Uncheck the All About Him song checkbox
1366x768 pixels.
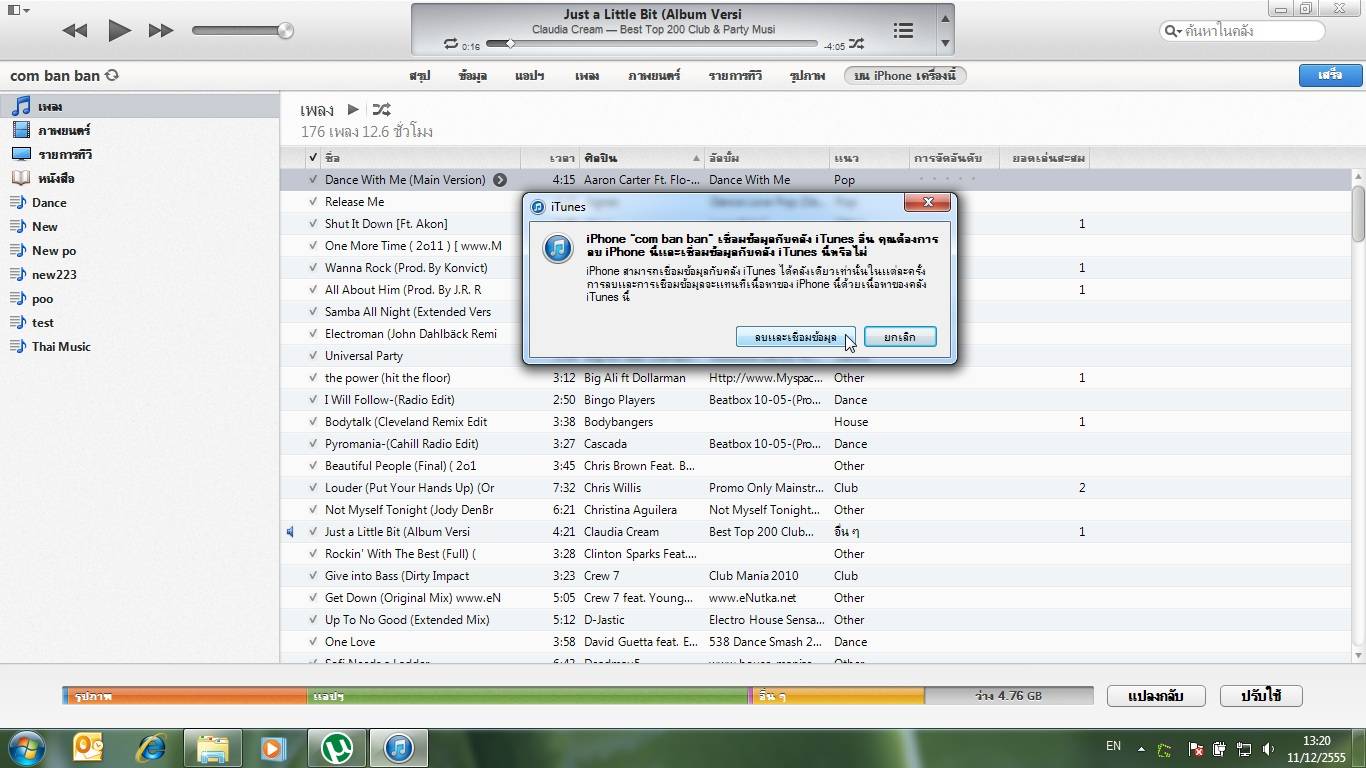pos(313,290)
